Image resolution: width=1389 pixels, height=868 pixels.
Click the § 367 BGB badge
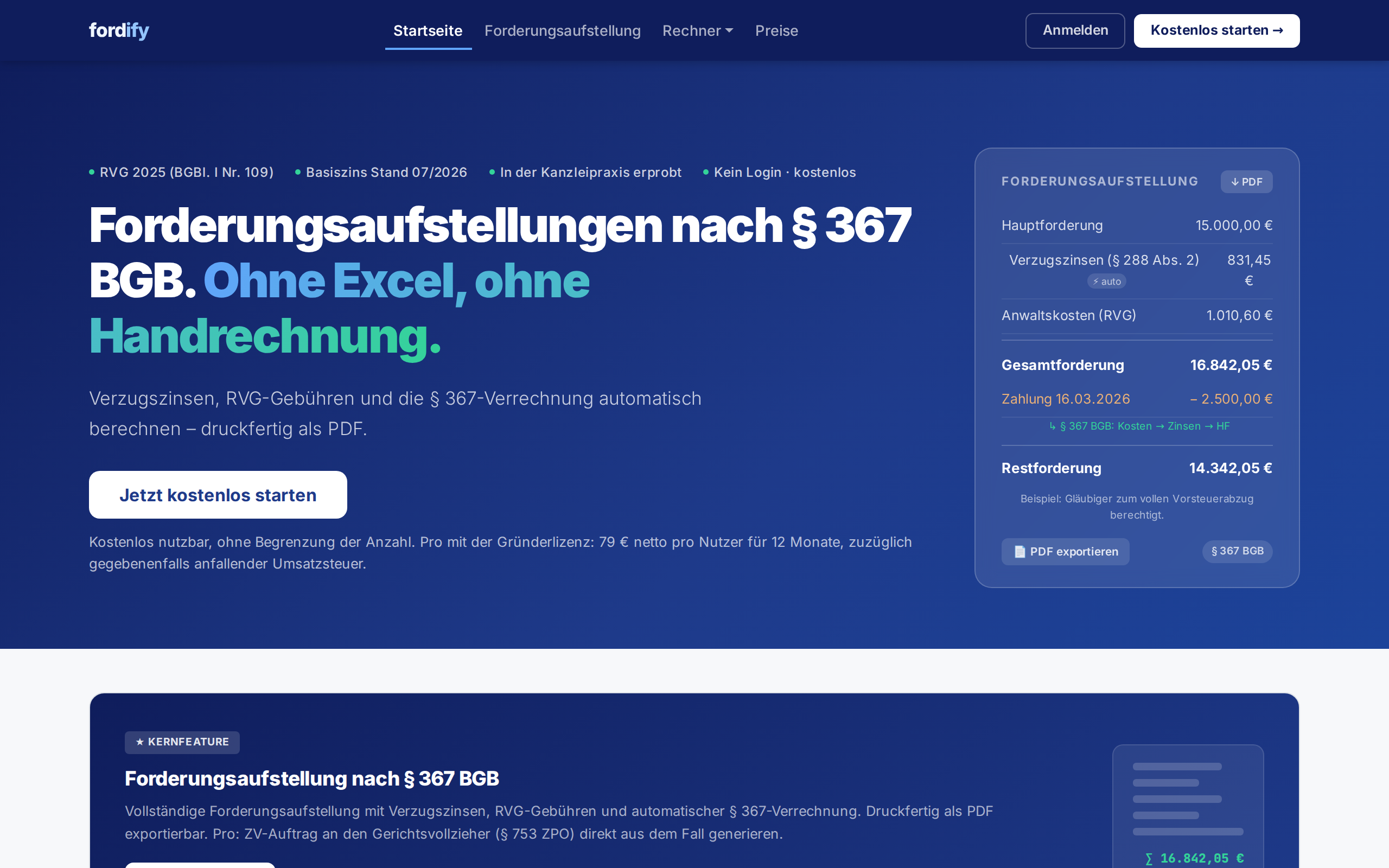click(1237, 551)
